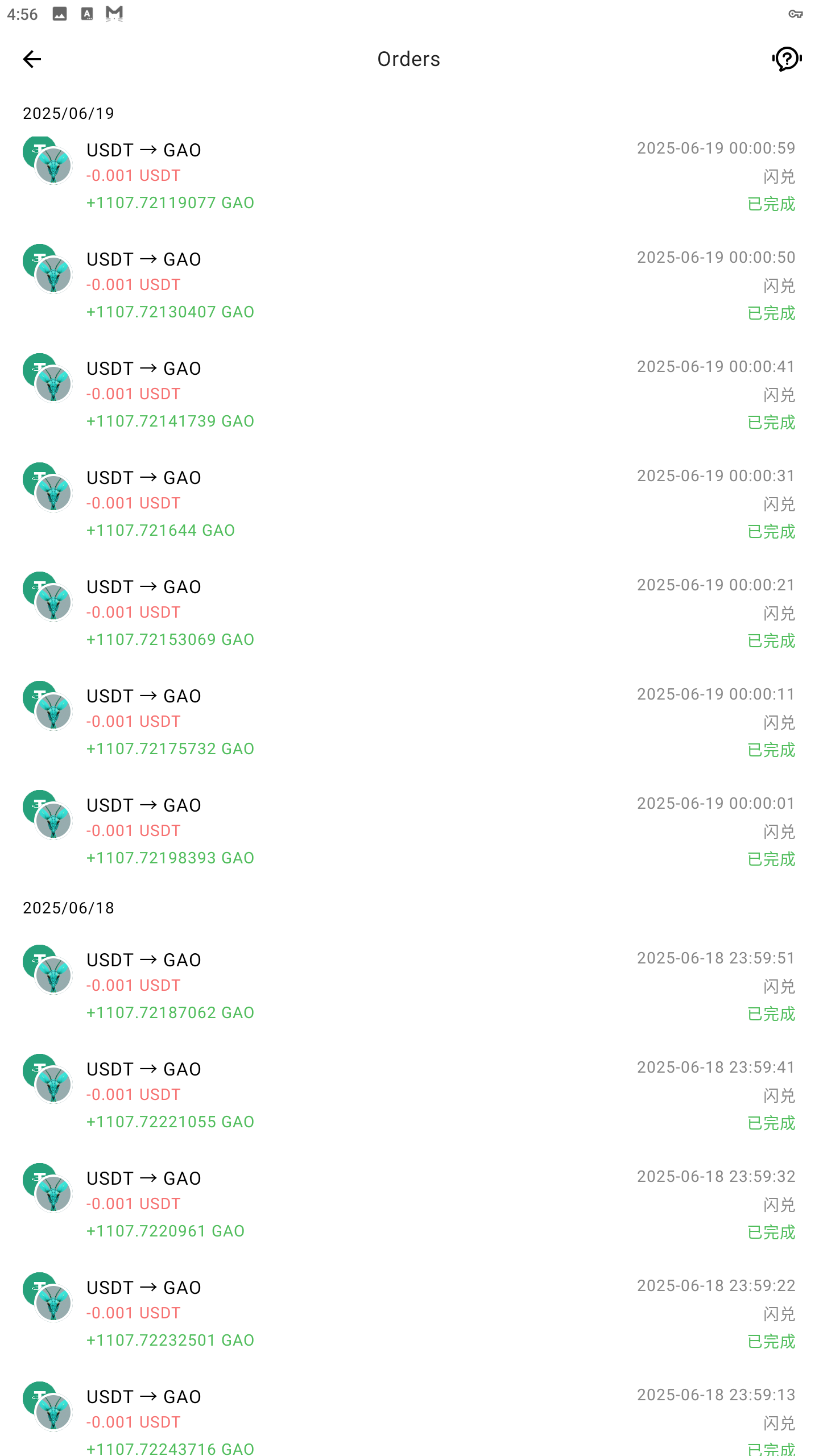
Task: Tap the VPN key icon in status bar
Action: pyautogui.click(x=795, y=14)
